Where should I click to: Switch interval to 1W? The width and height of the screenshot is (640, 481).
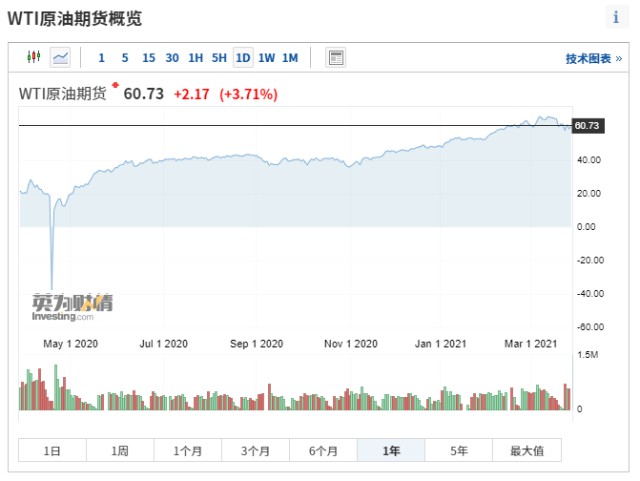(267, 58)
